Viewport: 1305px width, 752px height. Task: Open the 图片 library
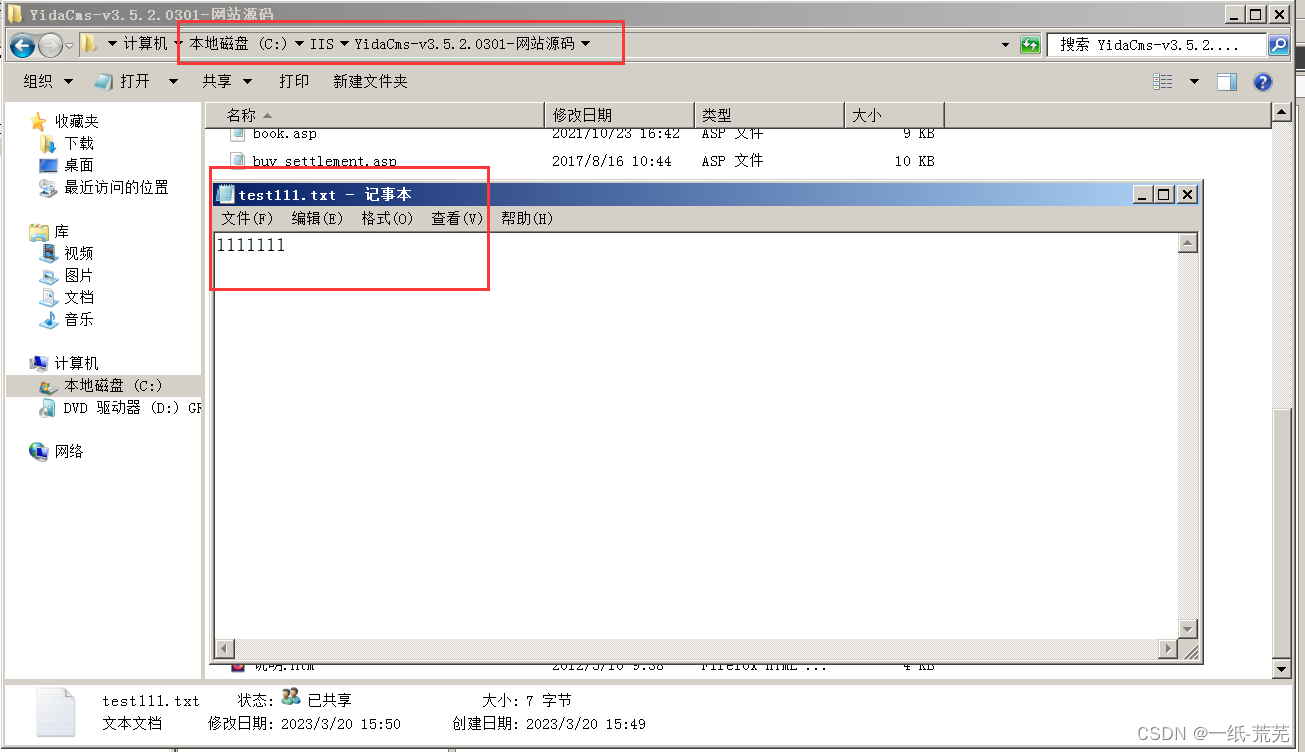[79, 275]
